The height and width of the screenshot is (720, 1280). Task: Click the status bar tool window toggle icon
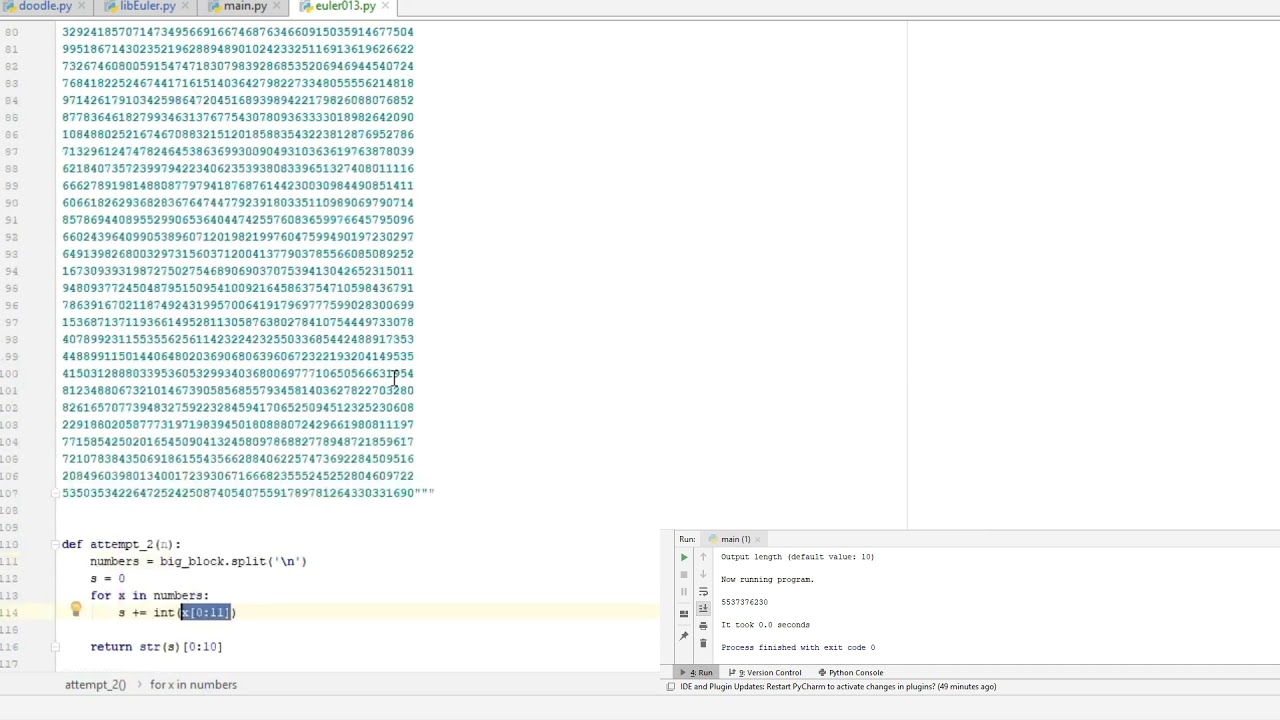670,687
